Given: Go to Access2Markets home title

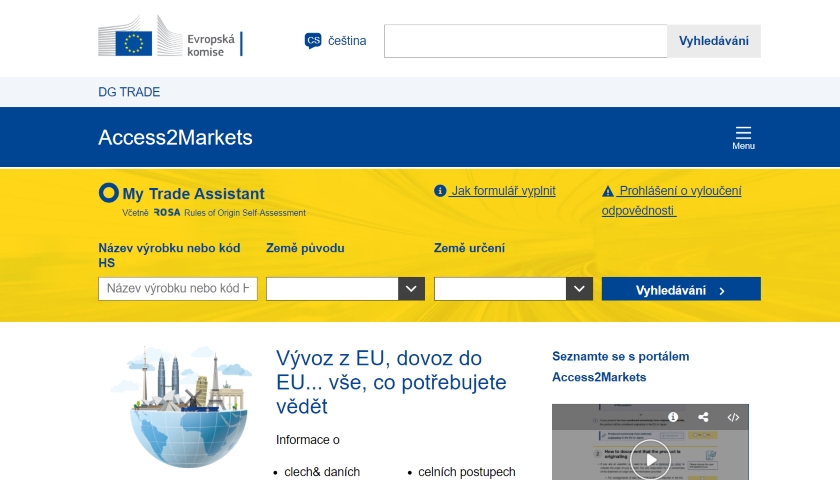Looking at the screenshot, I should pyautogui.click(x=175, y=138).
